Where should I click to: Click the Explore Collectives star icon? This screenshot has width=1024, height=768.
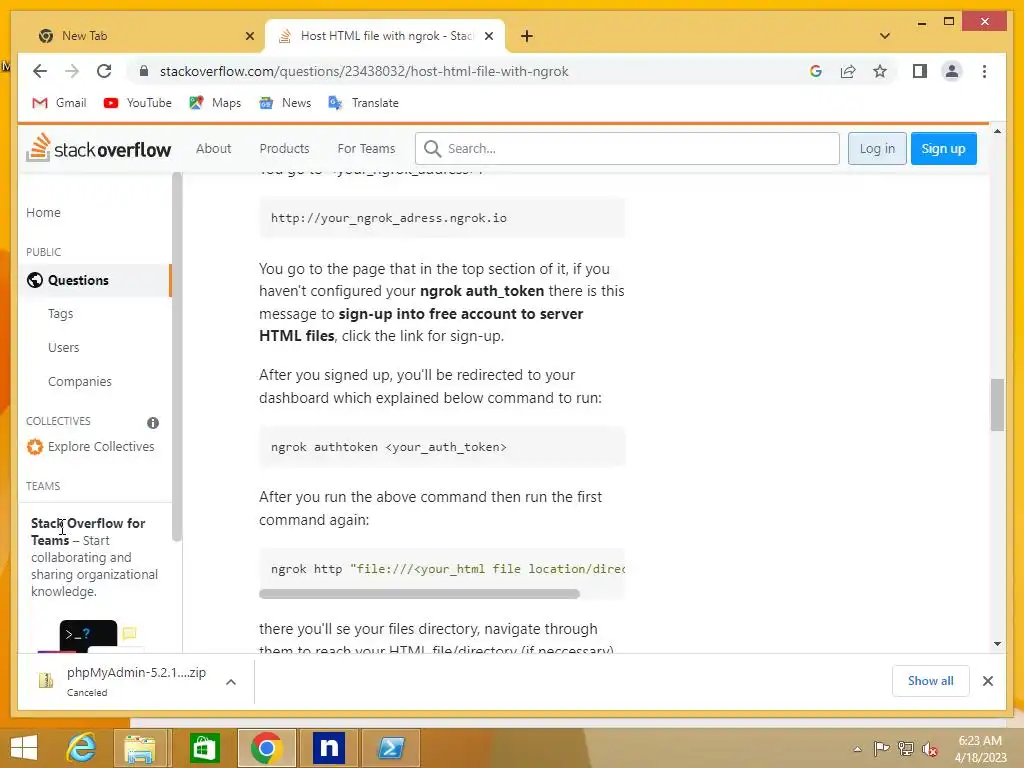coord(35,447)
